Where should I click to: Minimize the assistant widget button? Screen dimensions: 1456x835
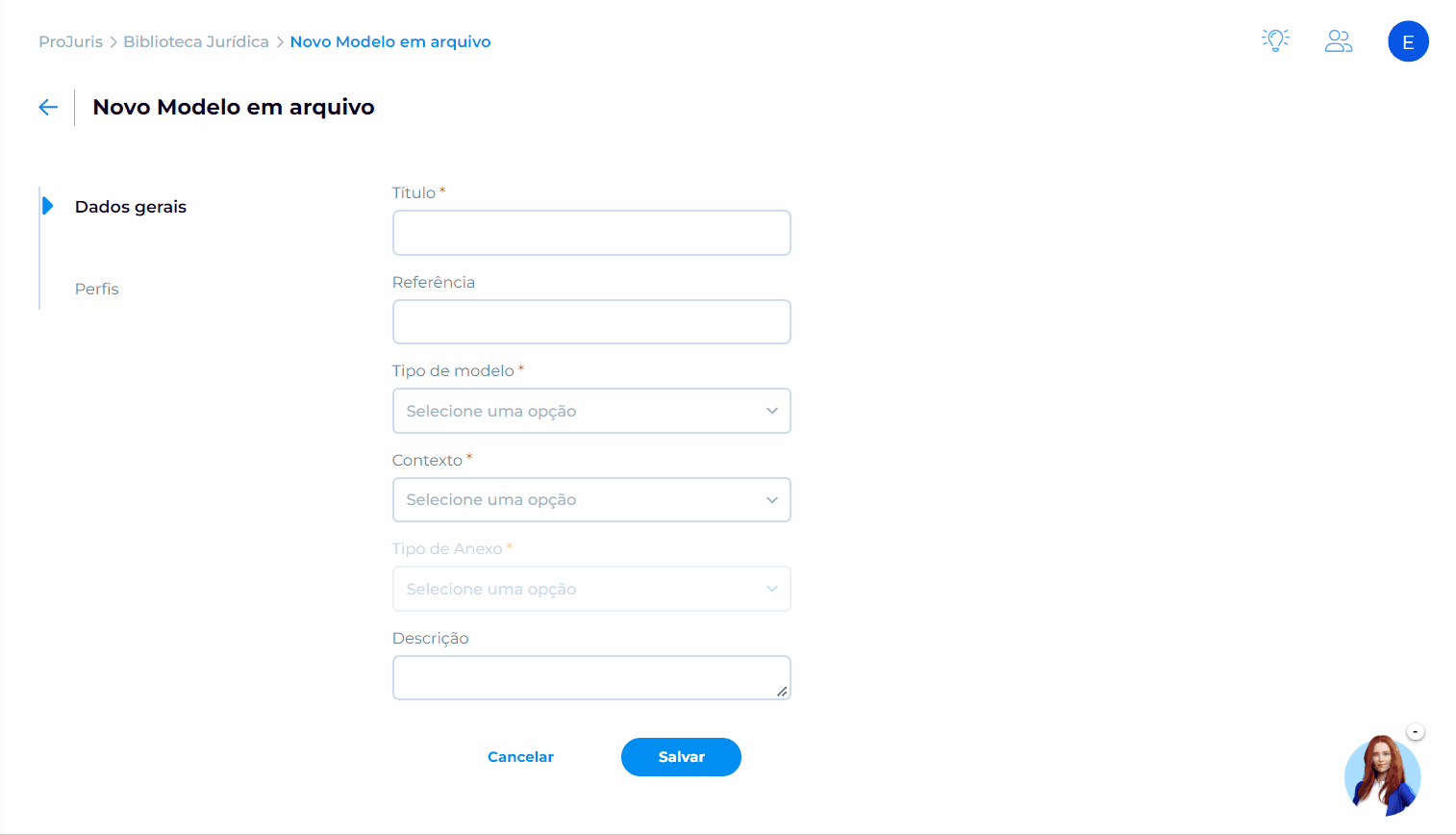1416,732
